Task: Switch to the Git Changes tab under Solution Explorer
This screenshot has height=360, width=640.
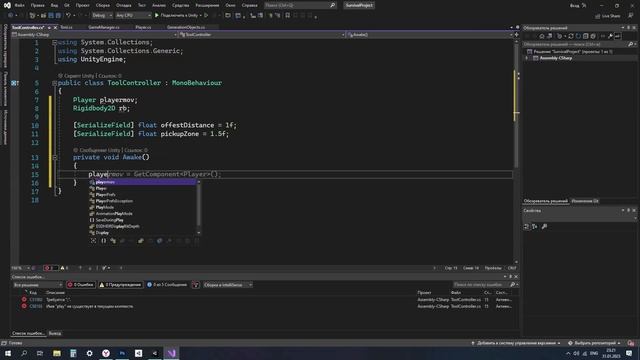Action: pos(585,201)
